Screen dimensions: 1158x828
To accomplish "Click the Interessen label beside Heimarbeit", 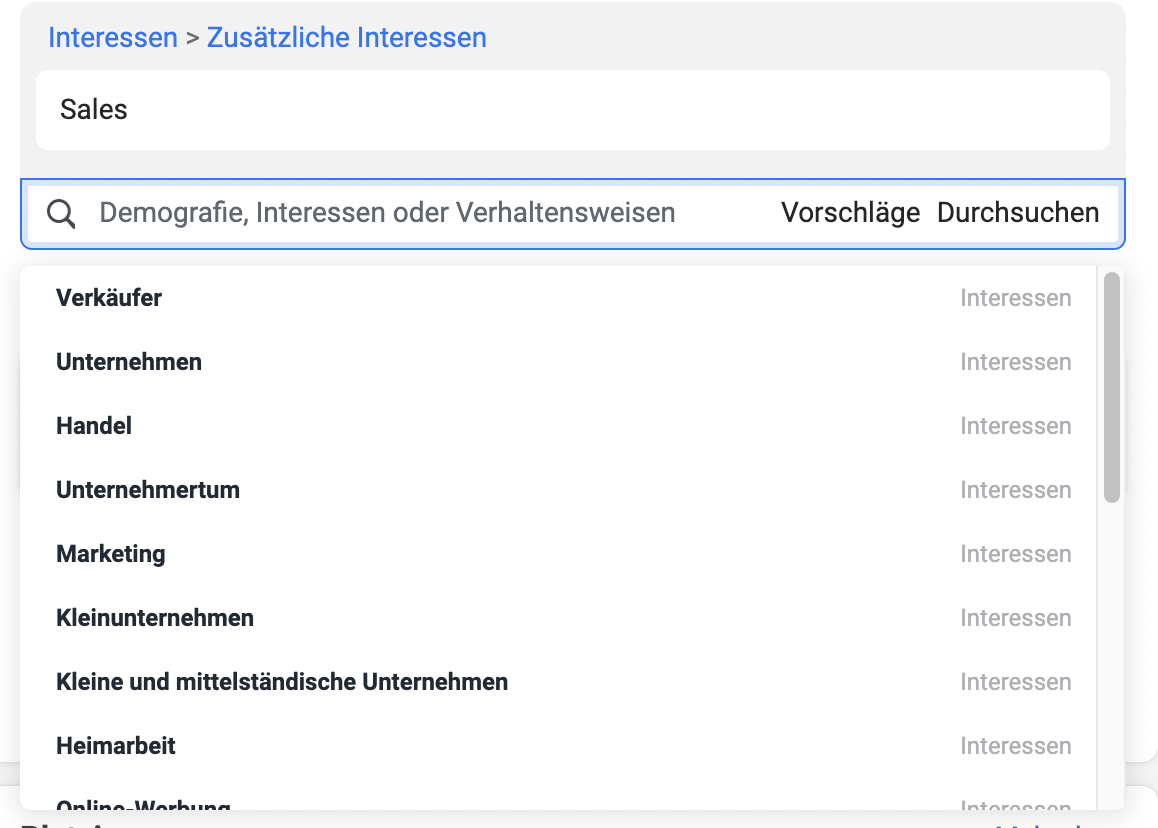I will 1015,746.
